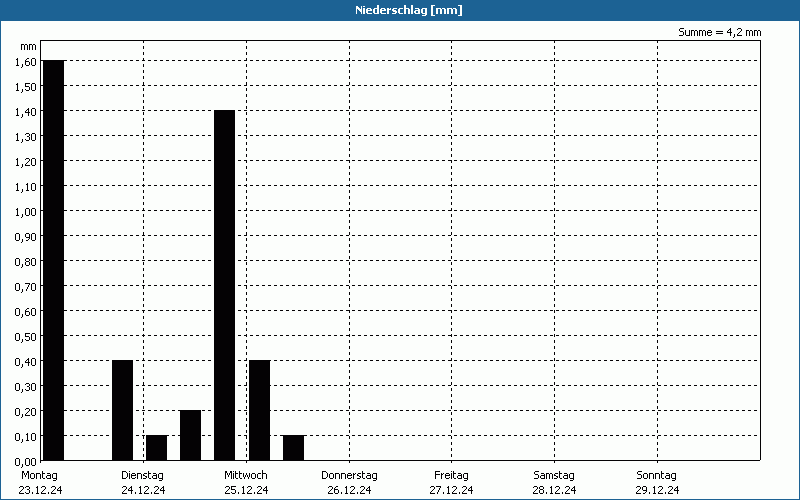The width and height of the screenshot is (800, 500).
Task: Click the 0,40 y-axis value
Action: pyautogui.click(x=26, y=362)
